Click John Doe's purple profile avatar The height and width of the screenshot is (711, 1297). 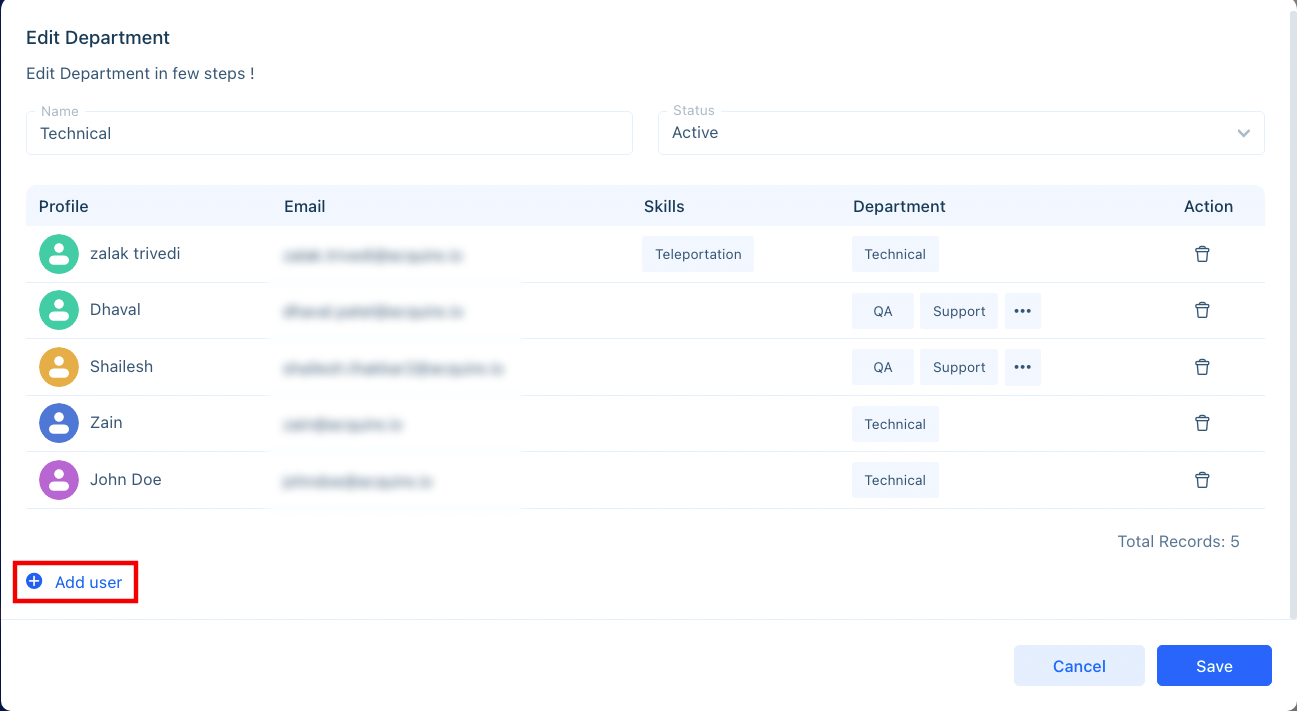pyautogui.click(x=59, y=480)
